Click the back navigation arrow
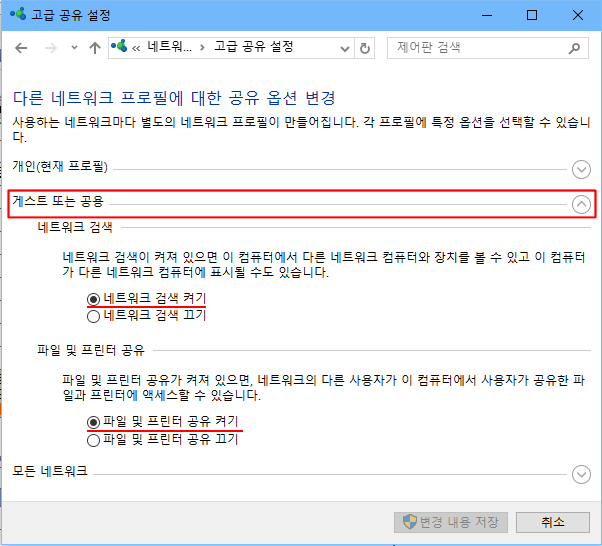 pos(21,48)
